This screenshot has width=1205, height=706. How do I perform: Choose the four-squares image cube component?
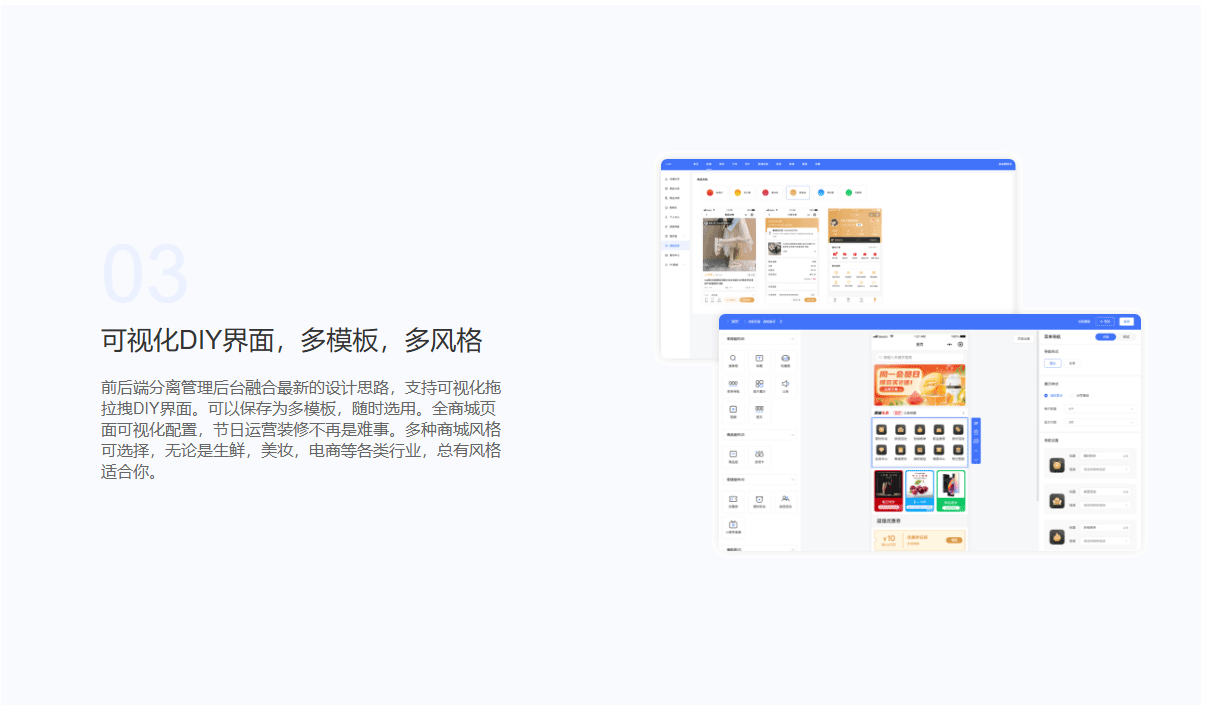coord(759,385)
